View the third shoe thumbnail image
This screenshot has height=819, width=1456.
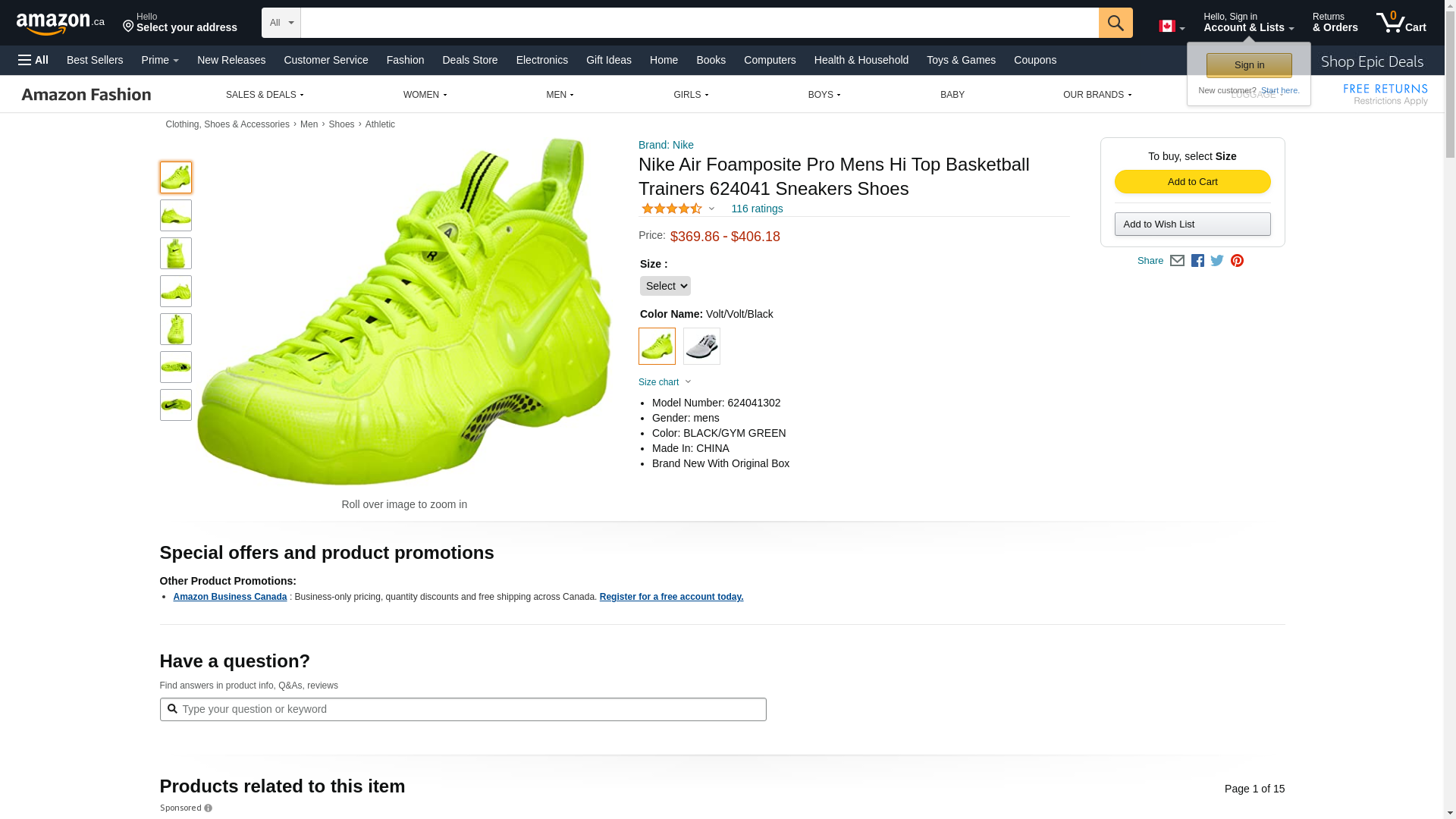coord(175,253)
